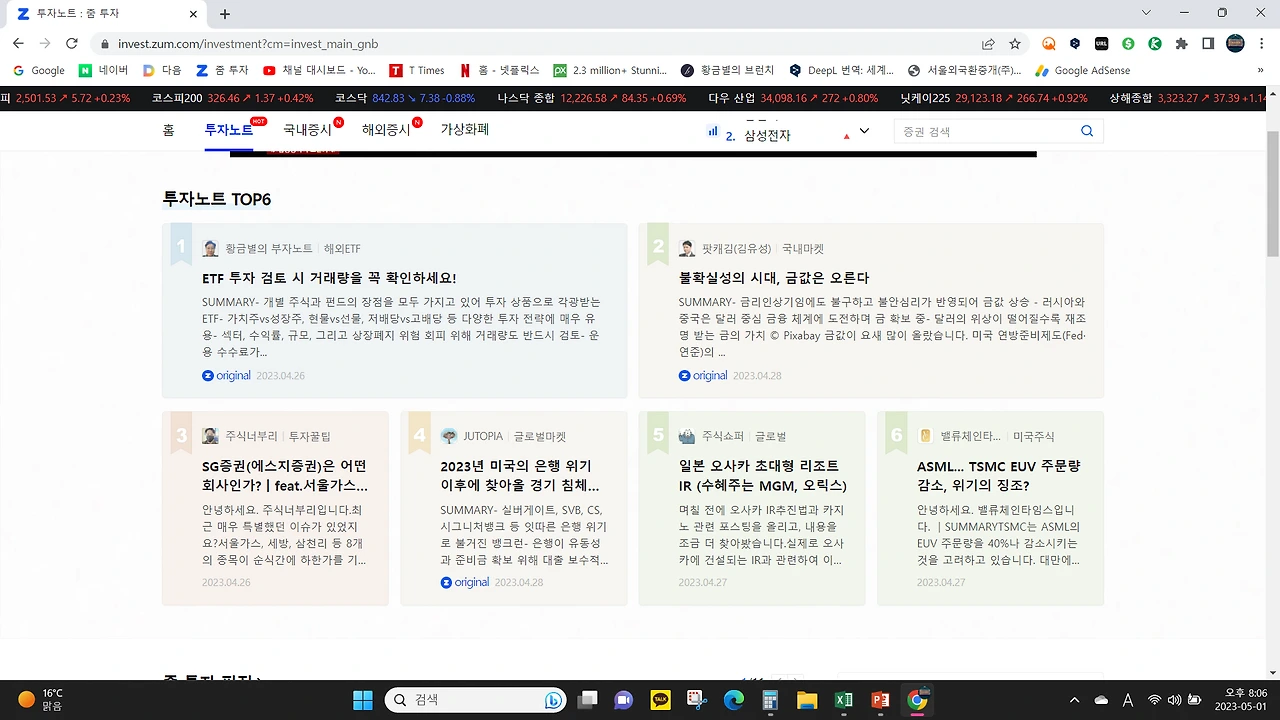The image size is (1280, 720).
Task: Open the Google bookmark
Action: 38,71
